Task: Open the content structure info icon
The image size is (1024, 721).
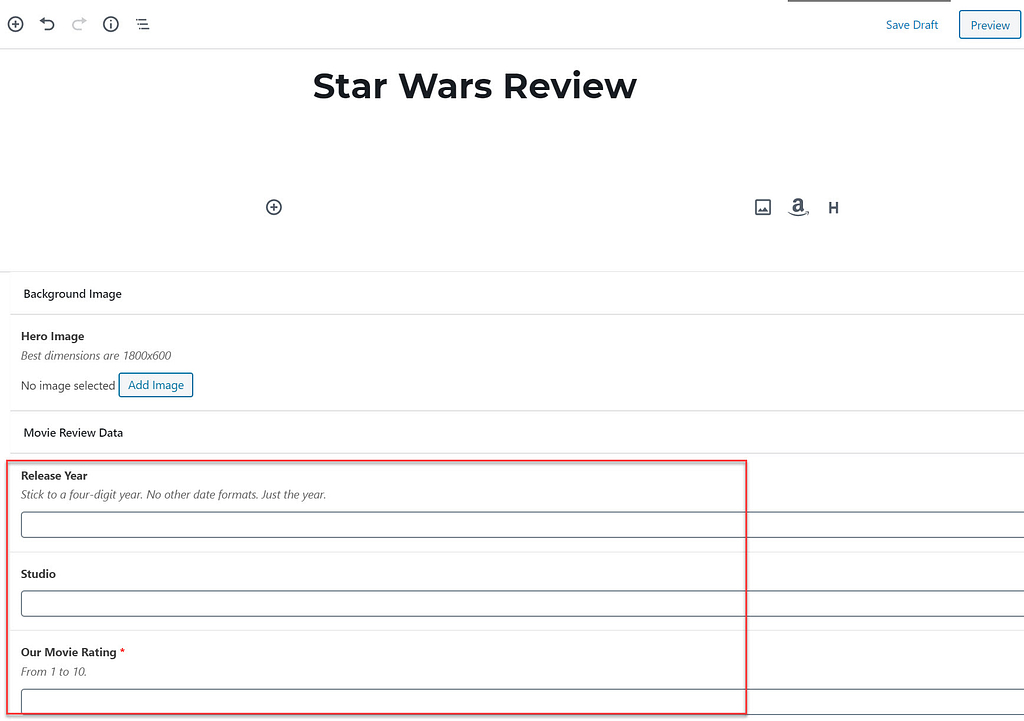Action: click(111, 24)
